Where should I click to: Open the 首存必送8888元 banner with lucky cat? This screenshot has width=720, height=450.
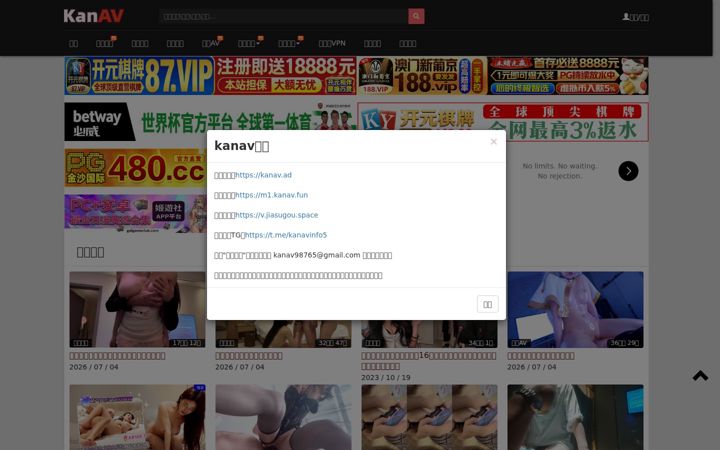(x=568, y=76)
